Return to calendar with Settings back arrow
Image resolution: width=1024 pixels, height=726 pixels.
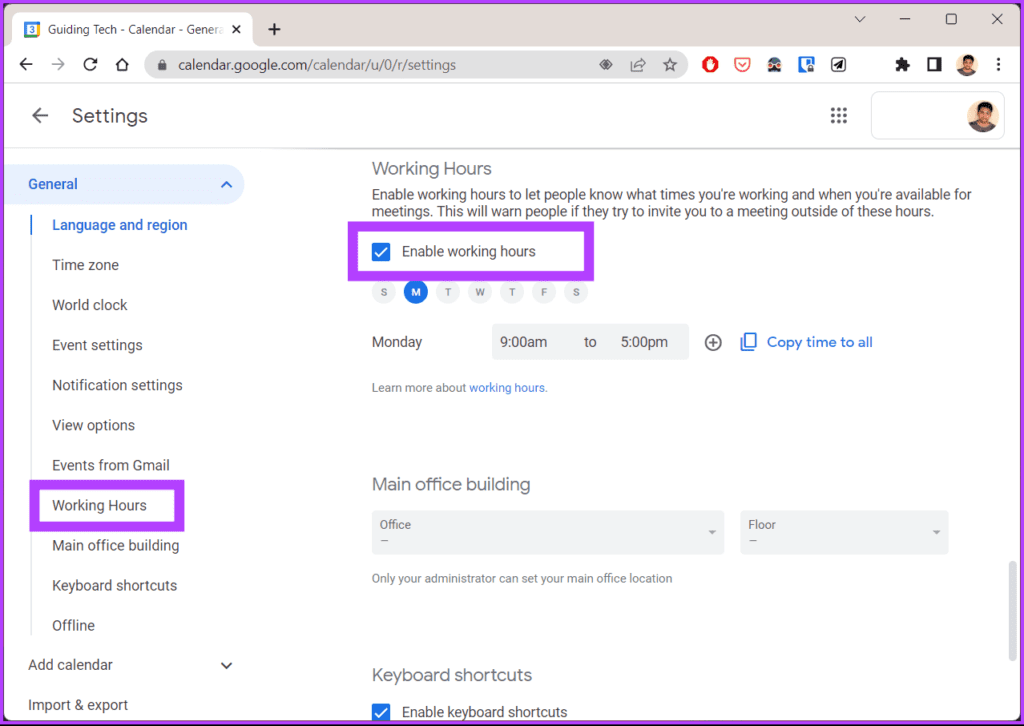click(x=40, y=116)
